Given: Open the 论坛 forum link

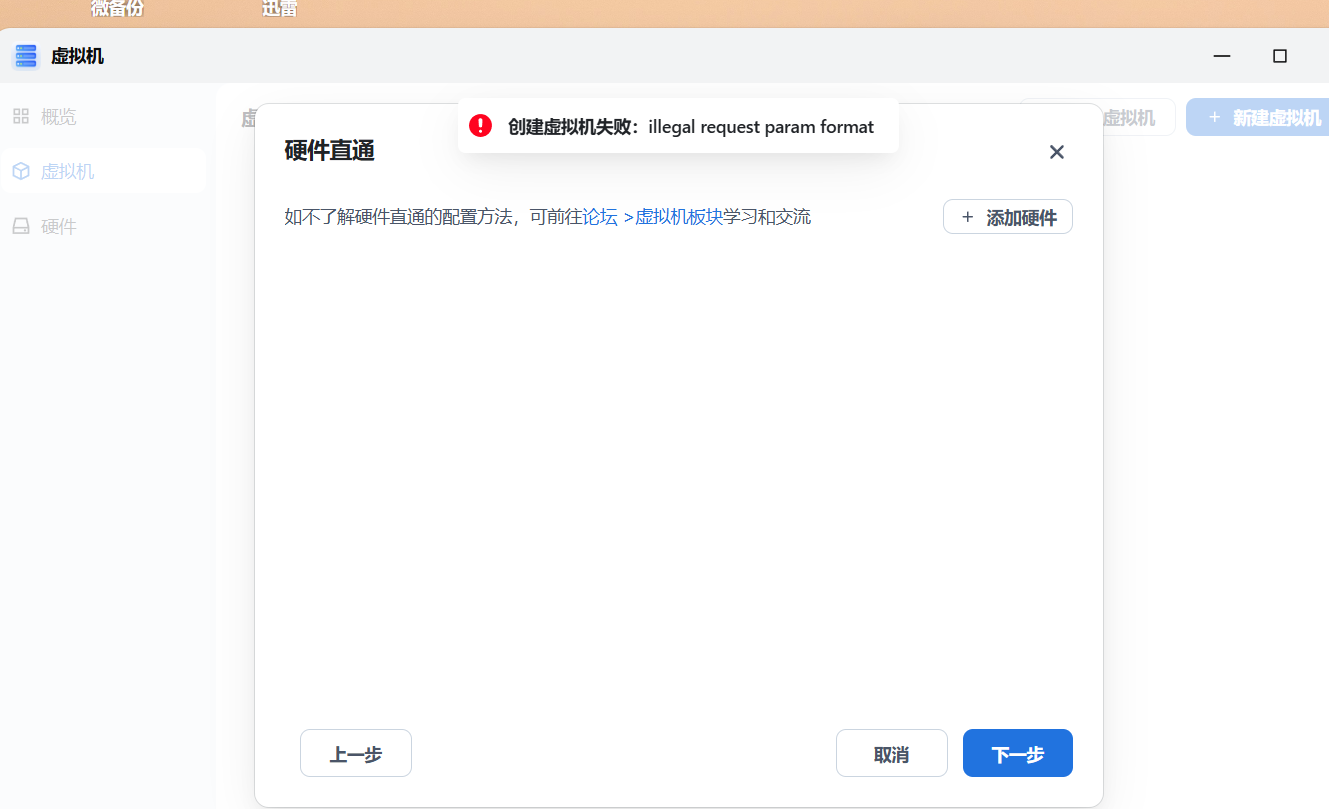Looking at the screenshot, I should pyautogui.click(x=601, y=216).
